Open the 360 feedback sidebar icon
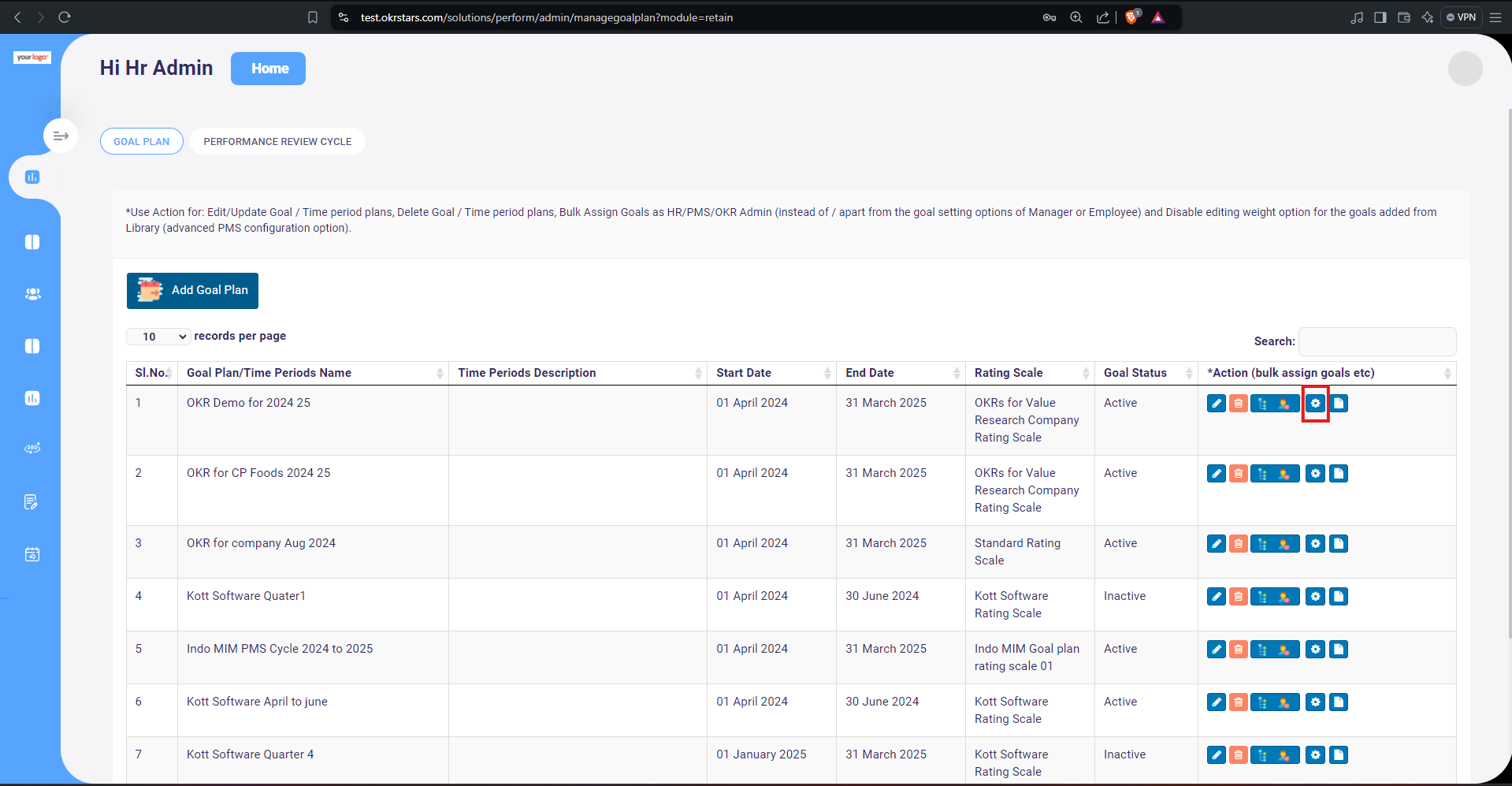Image resolution: width=1512 pixels, height=786 pixels. (x=32, y=449)
